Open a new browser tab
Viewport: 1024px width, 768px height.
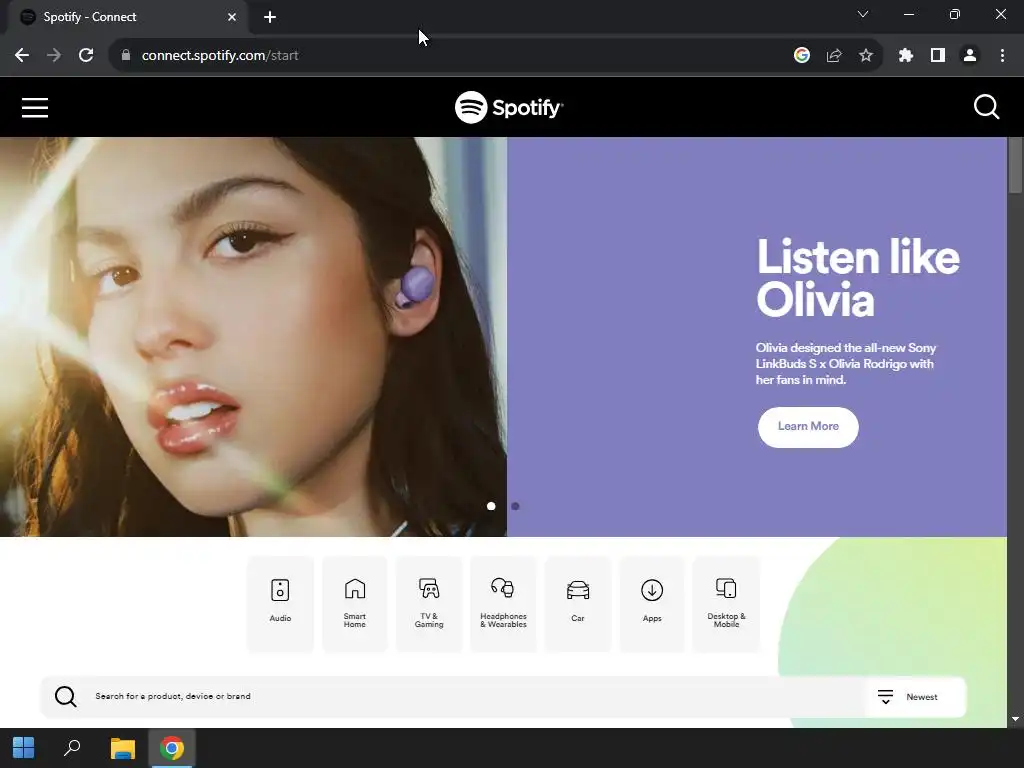click(x=270, y=17)
